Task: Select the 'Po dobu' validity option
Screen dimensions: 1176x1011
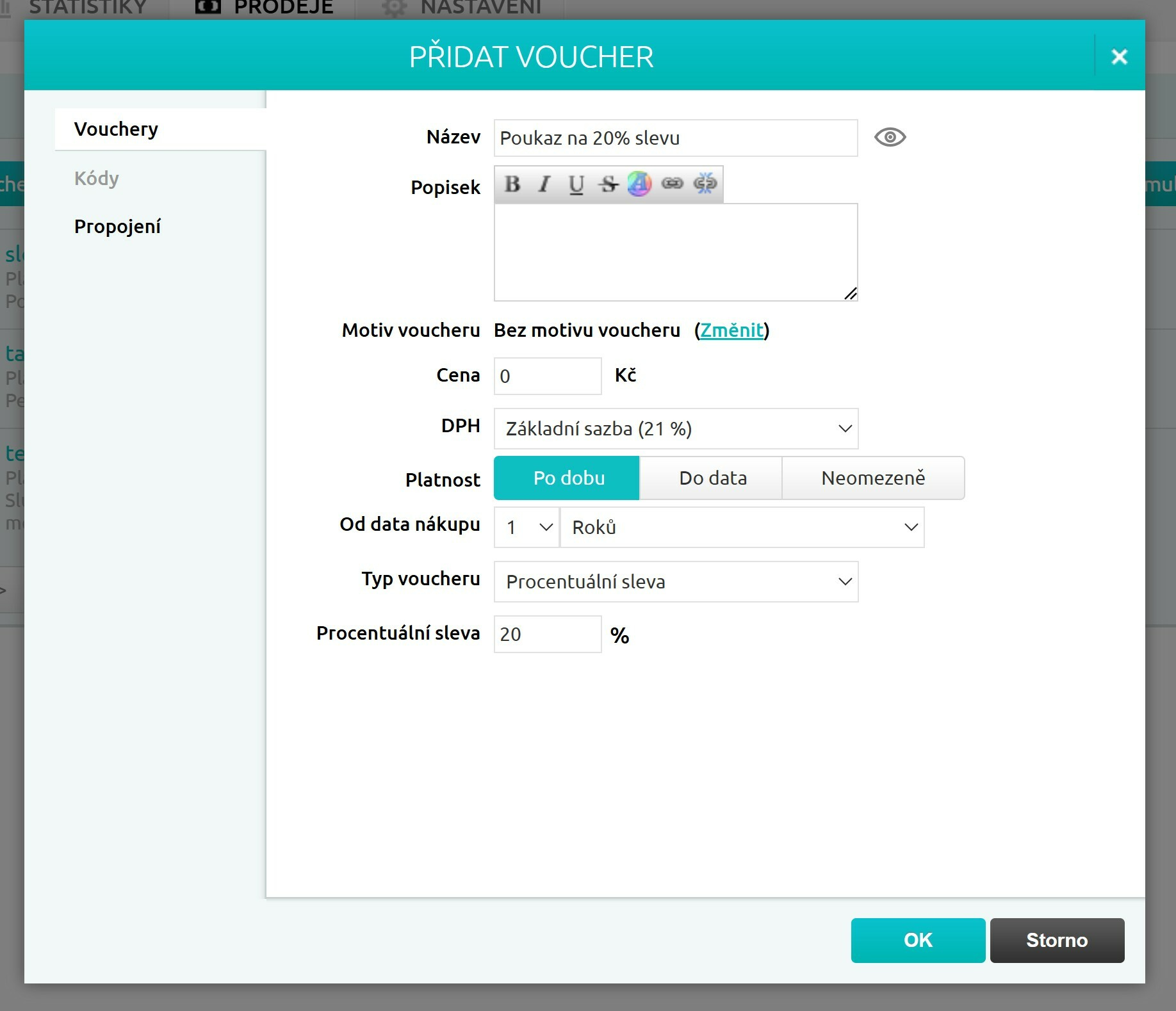Action: 566,478
